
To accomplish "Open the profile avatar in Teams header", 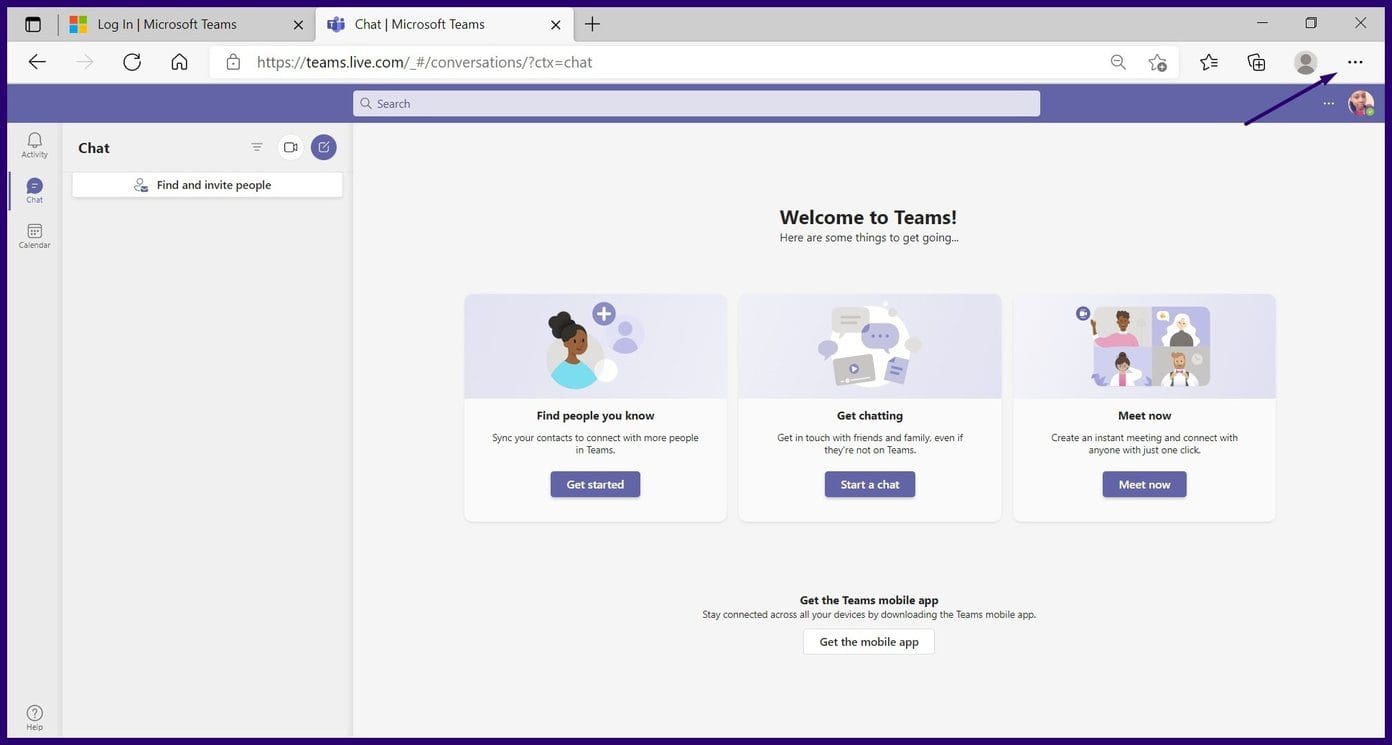I will pos(1361,103).
